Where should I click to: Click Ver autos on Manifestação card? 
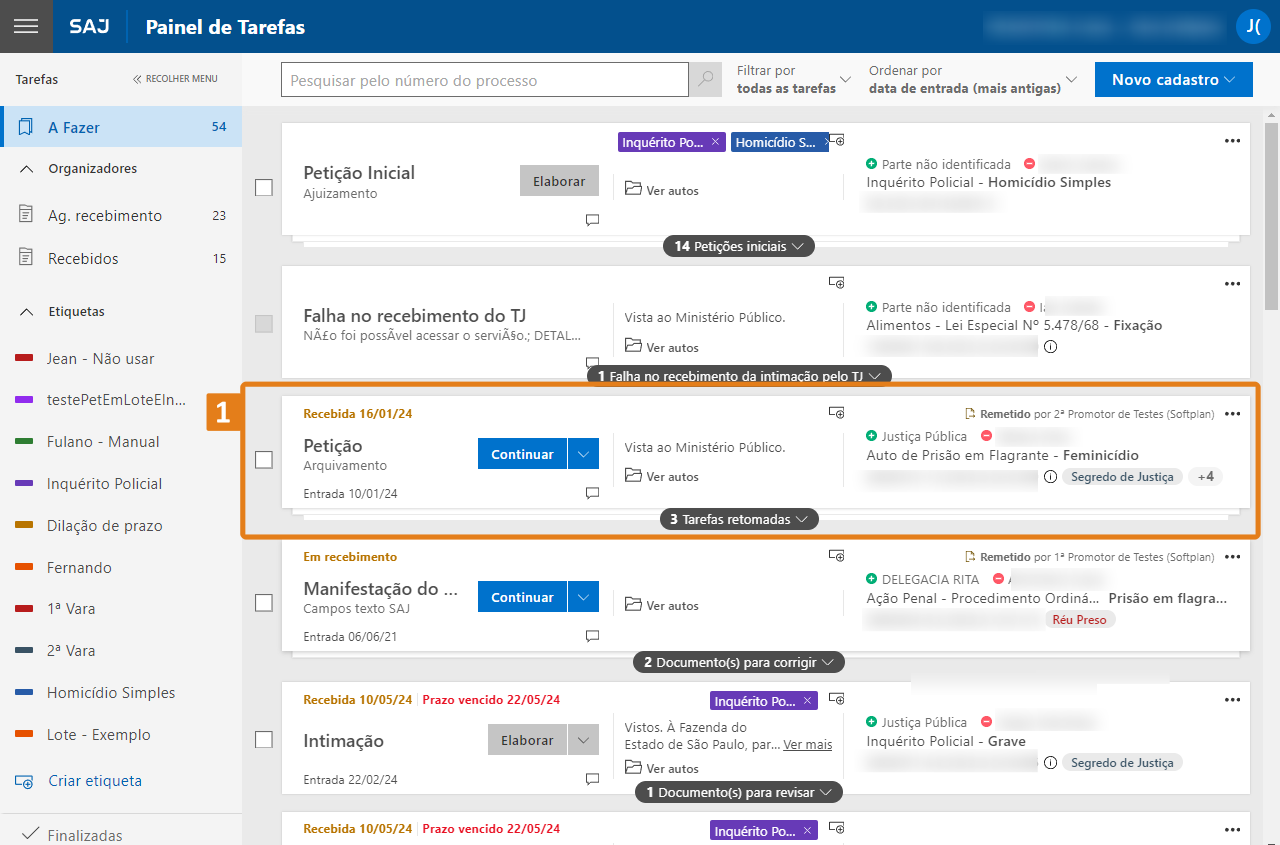pyautogui.click(x=662, y=606)
